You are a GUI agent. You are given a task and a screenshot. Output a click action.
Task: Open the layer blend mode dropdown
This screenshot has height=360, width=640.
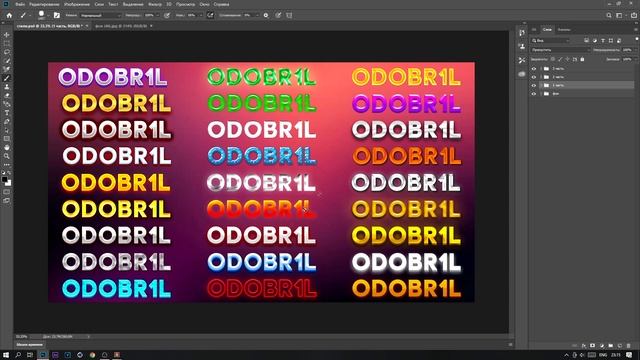pos(560,50)
